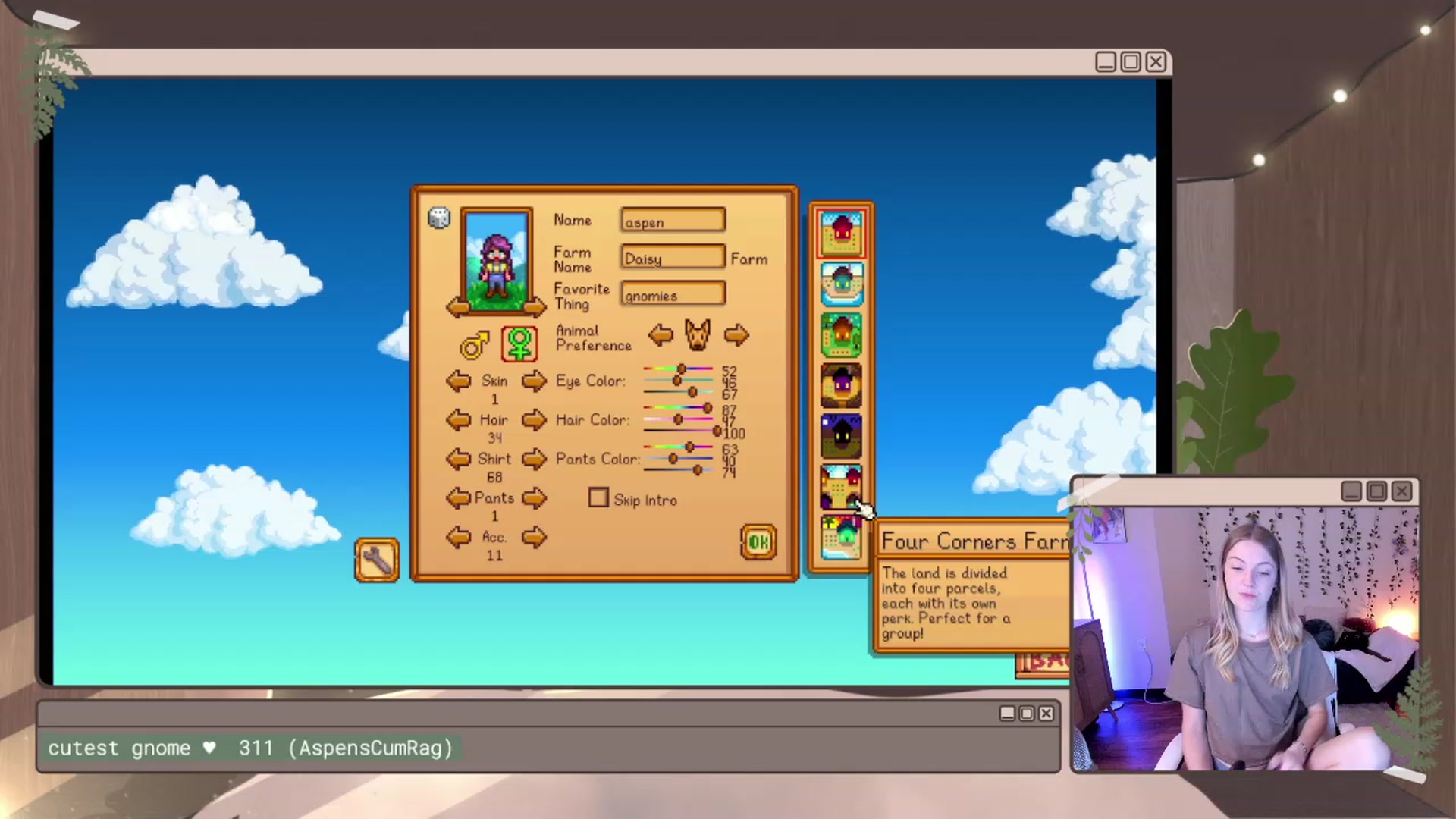Viewport: 1456px width, 819px height.
Task: Adjust Pants Color brightness slider at 74
Action: 679,470
